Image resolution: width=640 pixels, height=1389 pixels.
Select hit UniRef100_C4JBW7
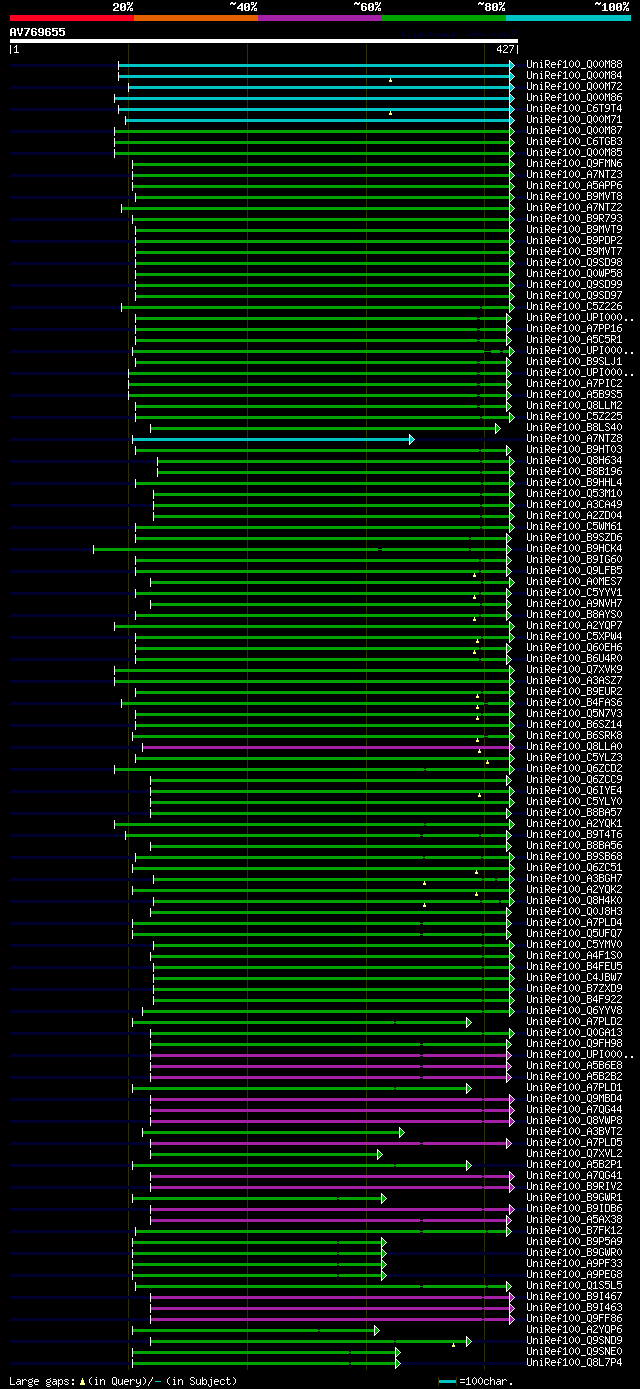(574, 978)
